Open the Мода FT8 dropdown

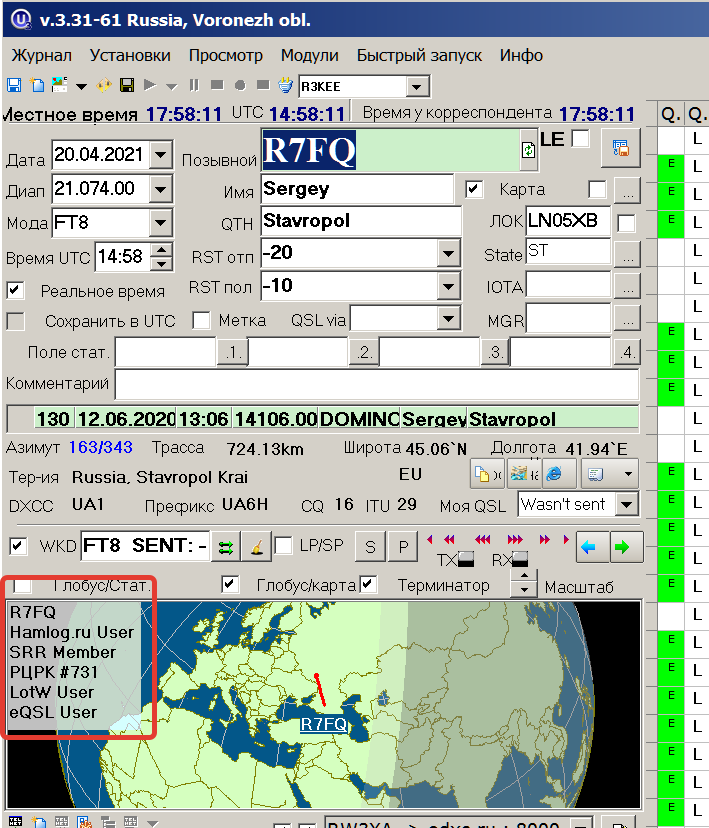pyautogui.click(x=160, y=222)
